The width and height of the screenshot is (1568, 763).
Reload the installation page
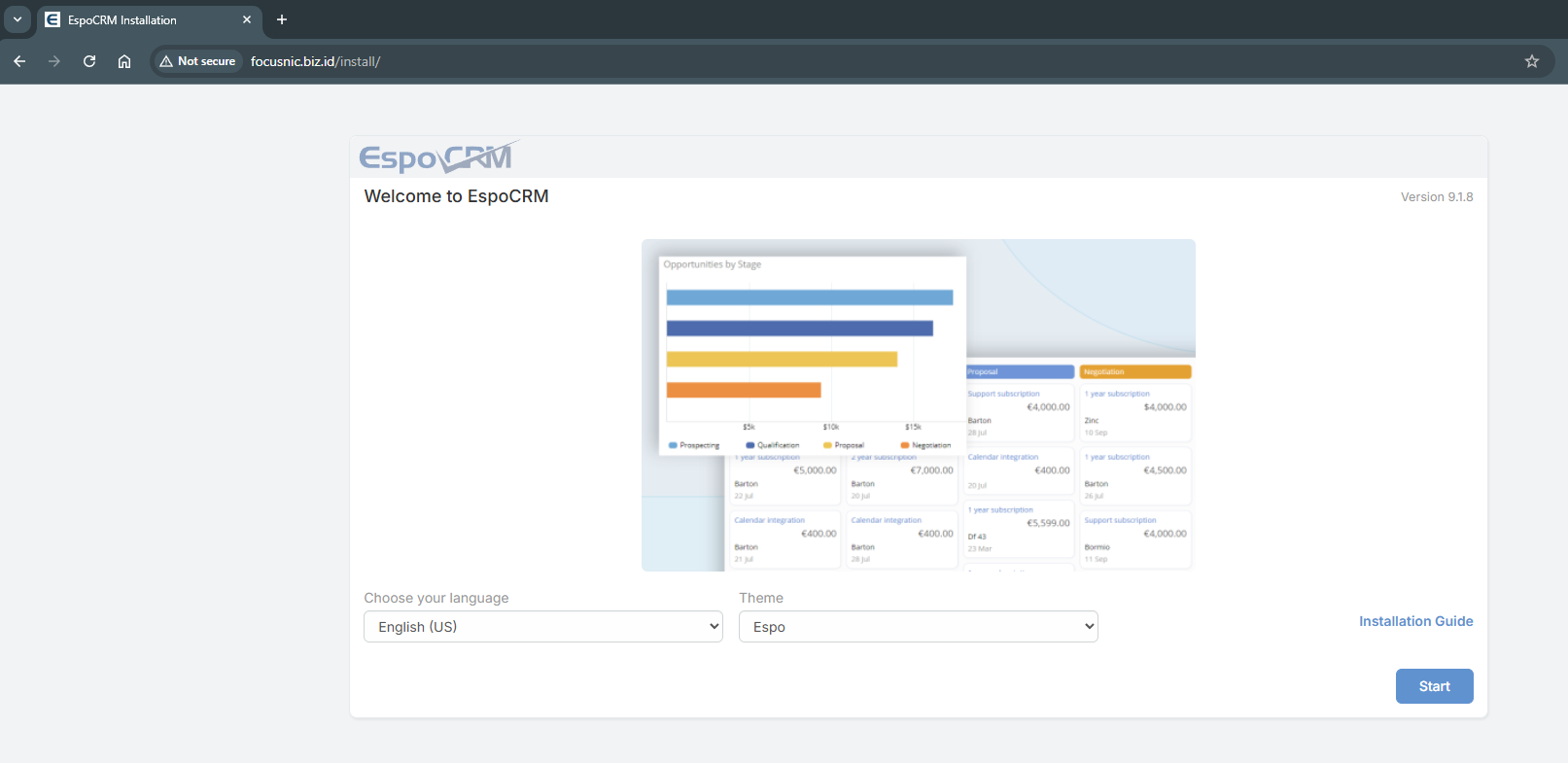89,61
